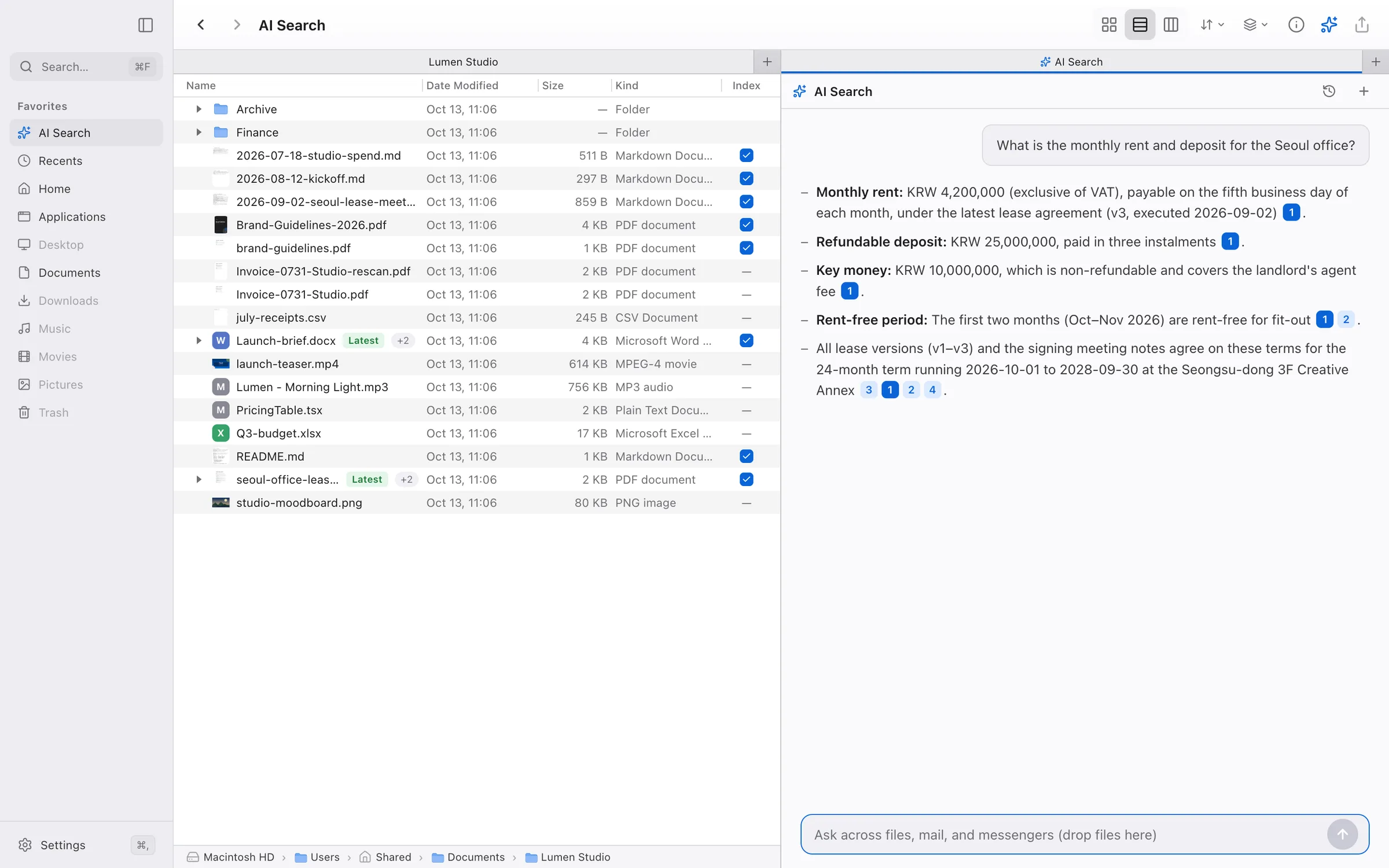Viewport: 1389px width, 868px height.
Task: Click citation 3 in final summary line
Action: [x=868, y=390]
